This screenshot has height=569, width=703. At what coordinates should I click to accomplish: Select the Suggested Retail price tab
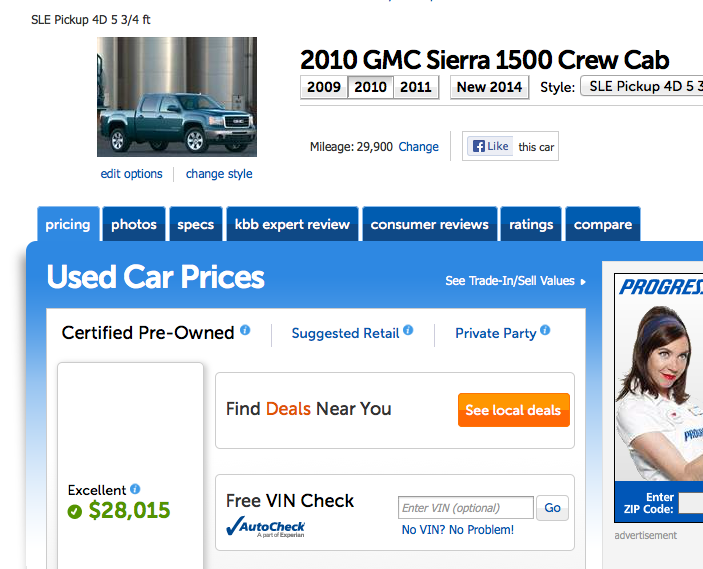[x=345, y=333]
